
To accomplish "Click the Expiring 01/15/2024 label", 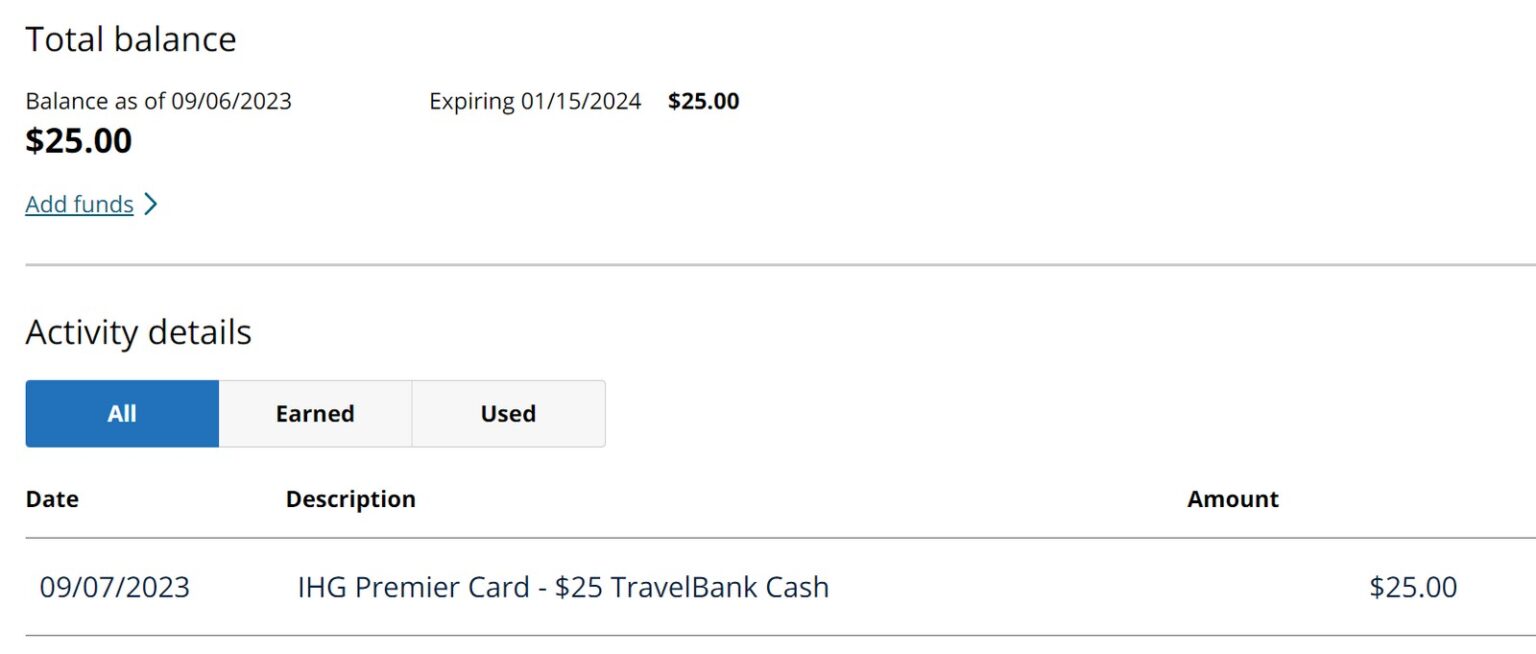I will (535, 101).
